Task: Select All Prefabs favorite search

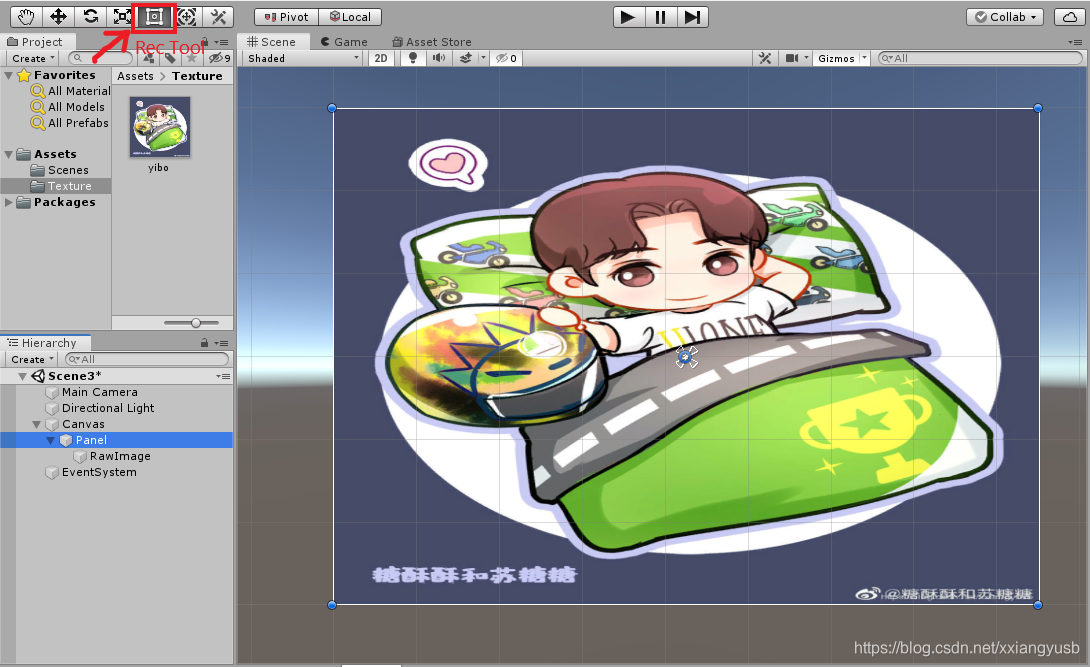Action: pos(70,123)
